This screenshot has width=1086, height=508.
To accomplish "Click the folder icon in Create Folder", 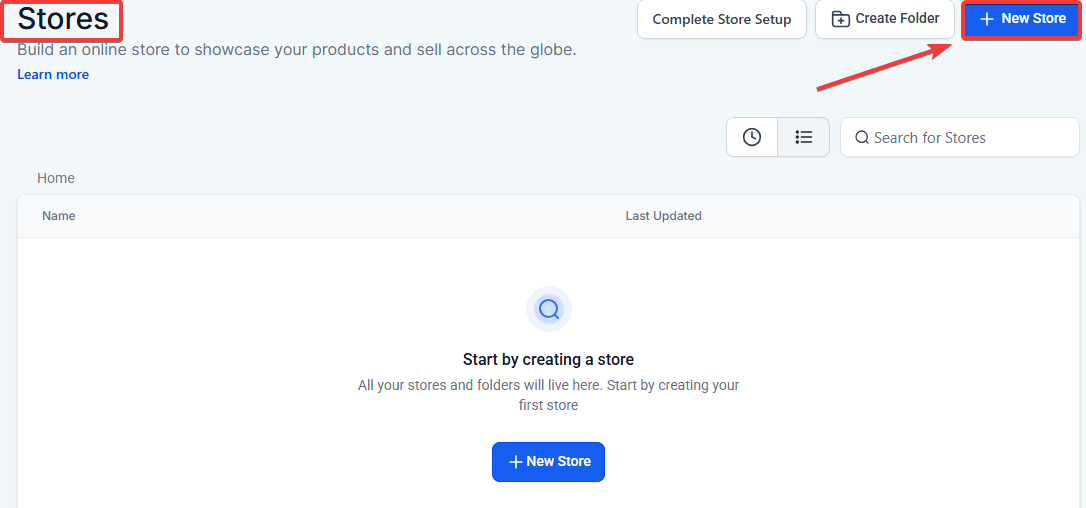I will pyautogui.click(x=841, y=19).
